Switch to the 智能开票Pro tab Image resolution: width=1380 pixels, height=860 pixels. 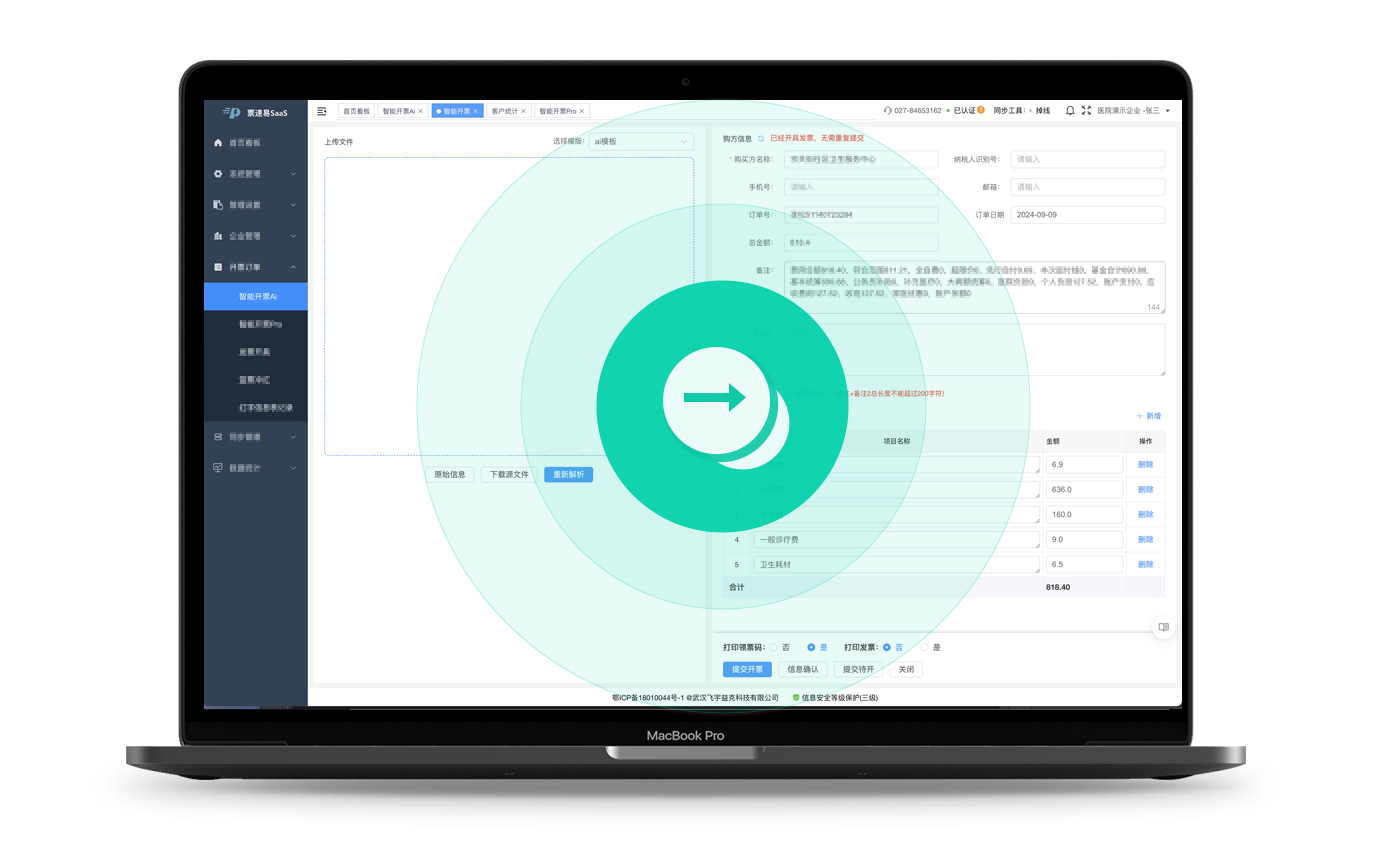click(558, 111)
